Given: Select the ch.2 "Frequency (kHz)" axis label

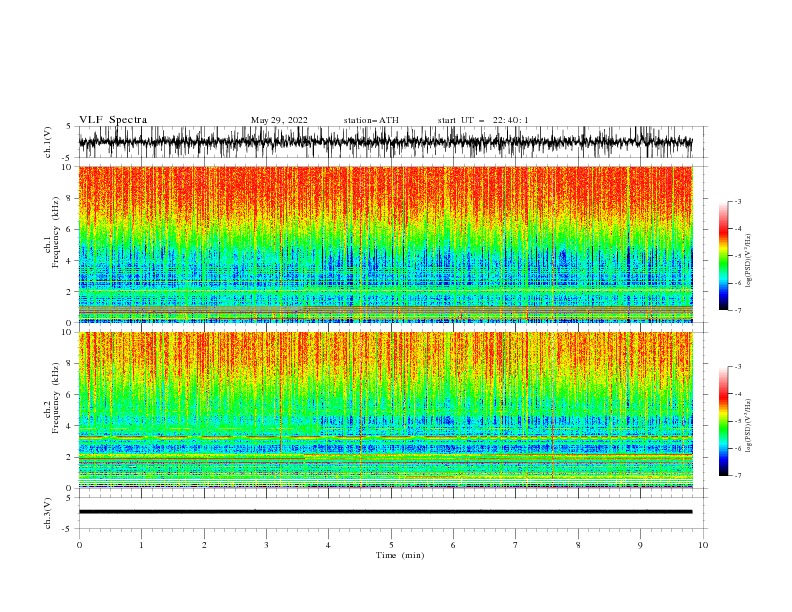Looking at the screenshot, I should coord(56,397).
